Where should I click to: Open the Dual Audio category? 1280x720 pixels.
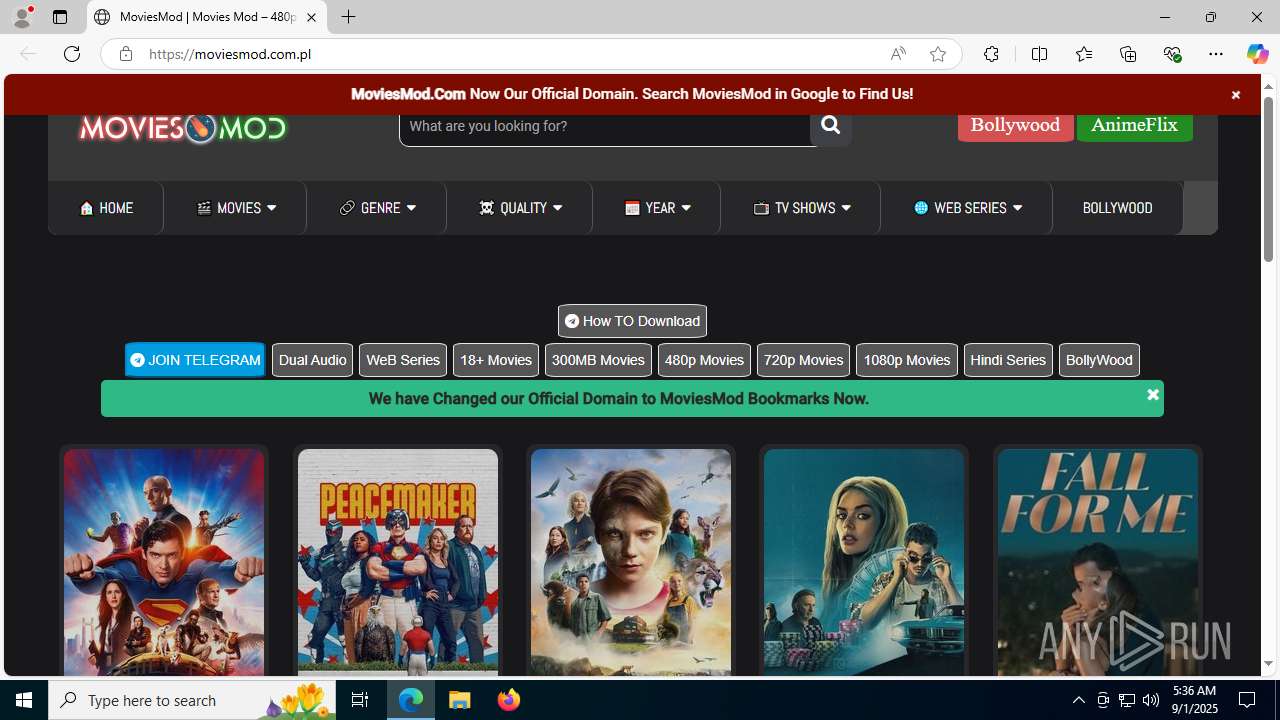312,360
